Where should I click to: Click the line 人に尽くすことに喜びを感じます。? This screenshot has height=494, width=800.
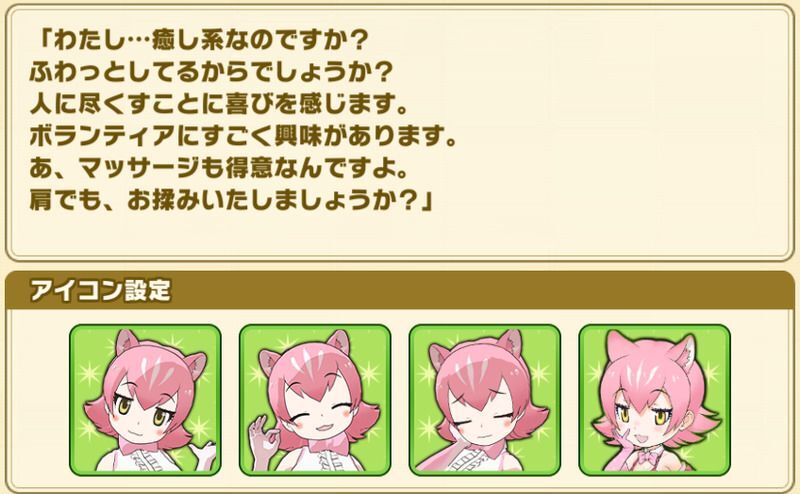(x=219, y=105)
